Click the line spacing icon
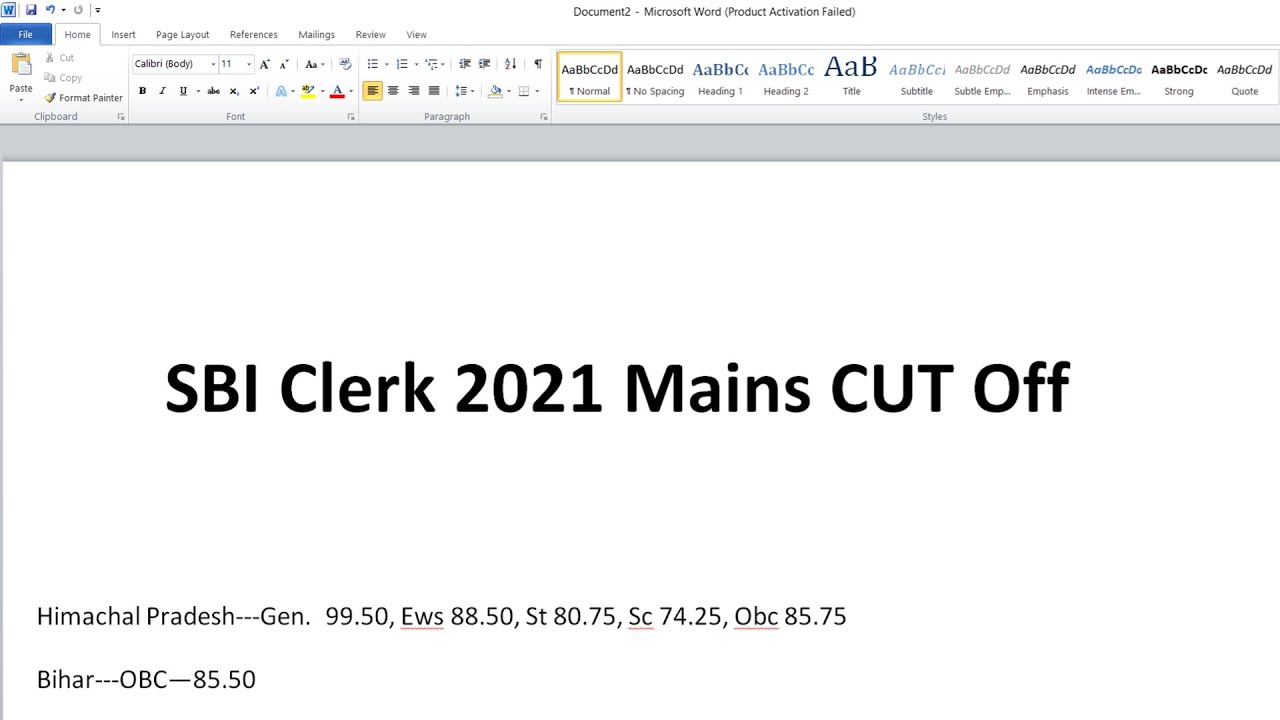Image resolution: width=1280 pixels, height=720 pixels. pos(460,91)
